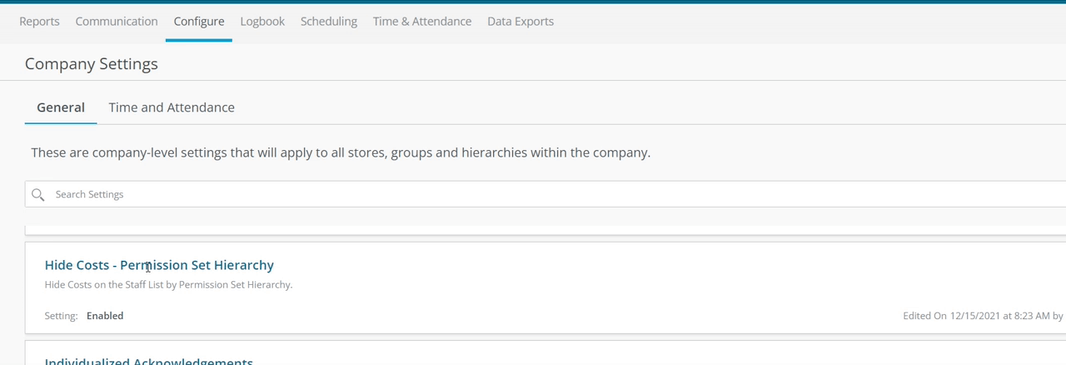Open Individualized Acknowledgements setting

pyautogui.click(x=149, y=361)
